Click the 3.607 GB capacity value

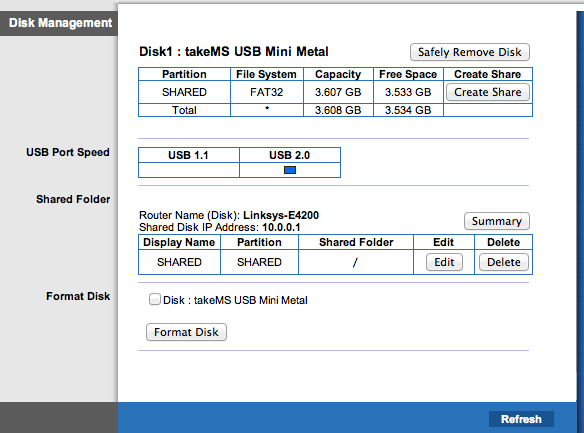[338, 92]
